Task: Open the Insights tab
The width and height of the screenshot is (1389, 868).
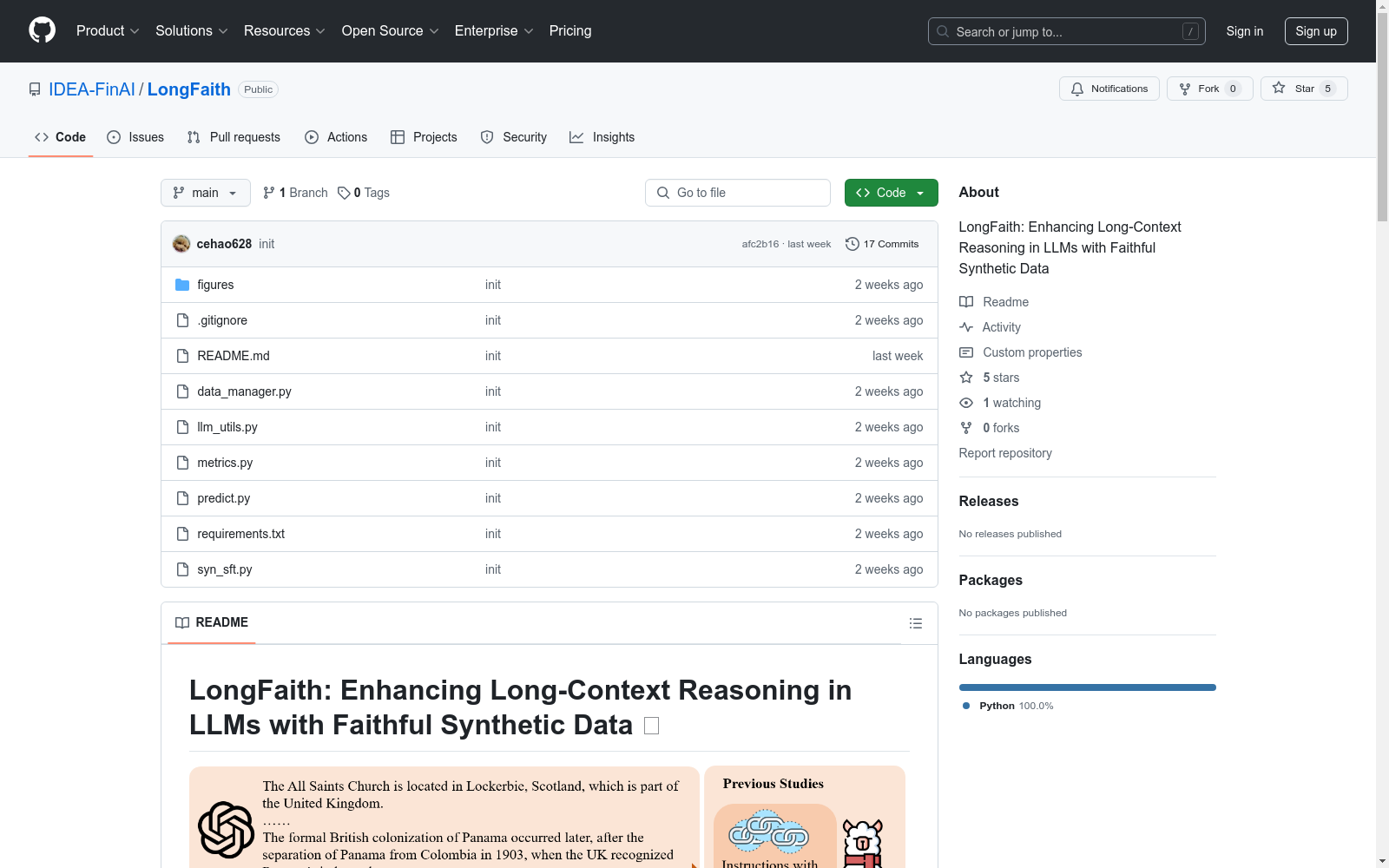Action: (x=602, y=137)
